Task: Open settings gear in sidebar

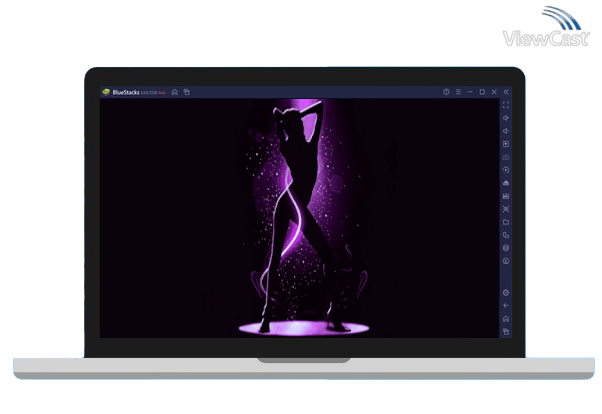Action: (506, 293)
